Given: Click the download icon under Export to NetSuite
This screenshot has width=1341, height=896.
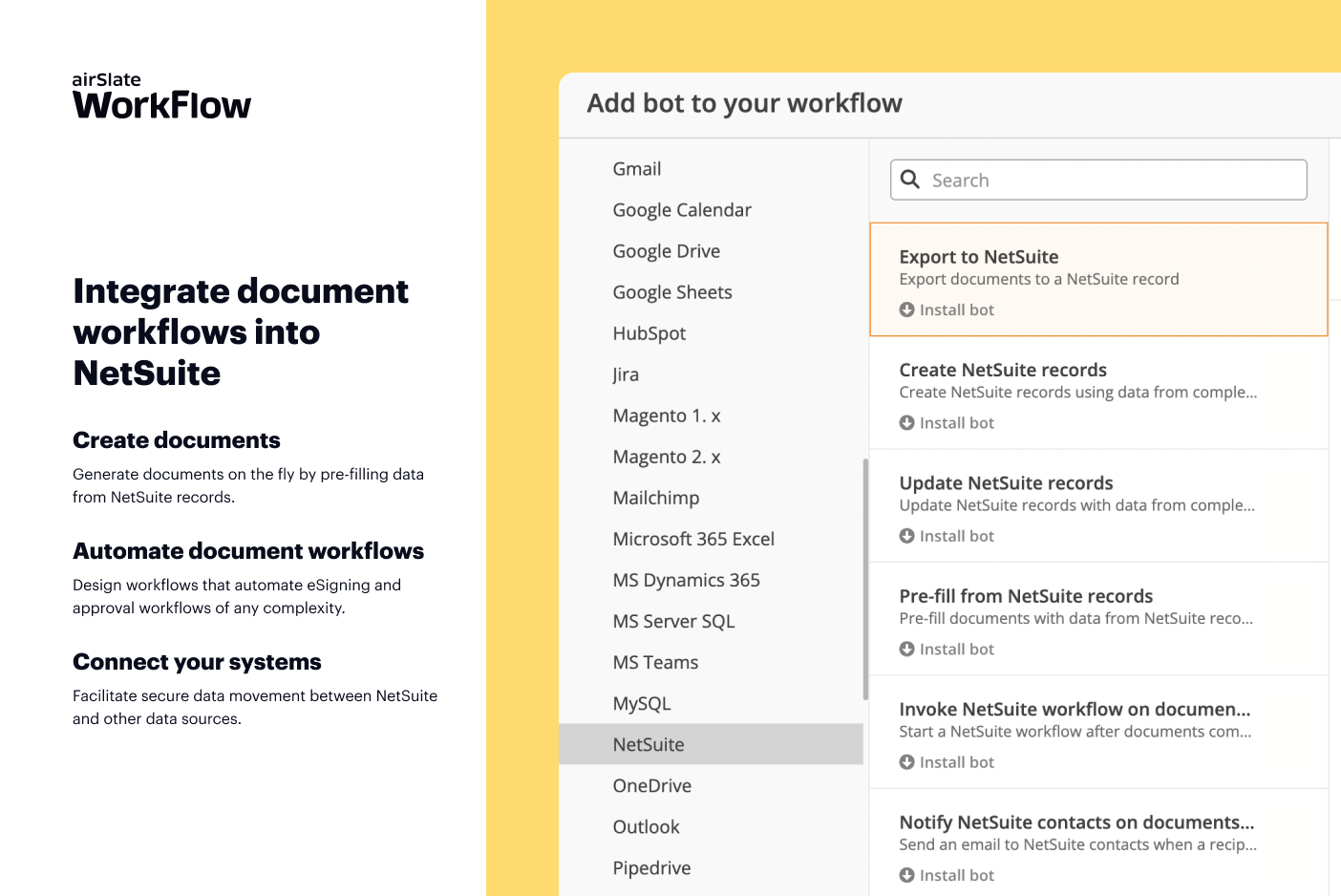Looking at the screenshot, I should (x=906, y=309).
